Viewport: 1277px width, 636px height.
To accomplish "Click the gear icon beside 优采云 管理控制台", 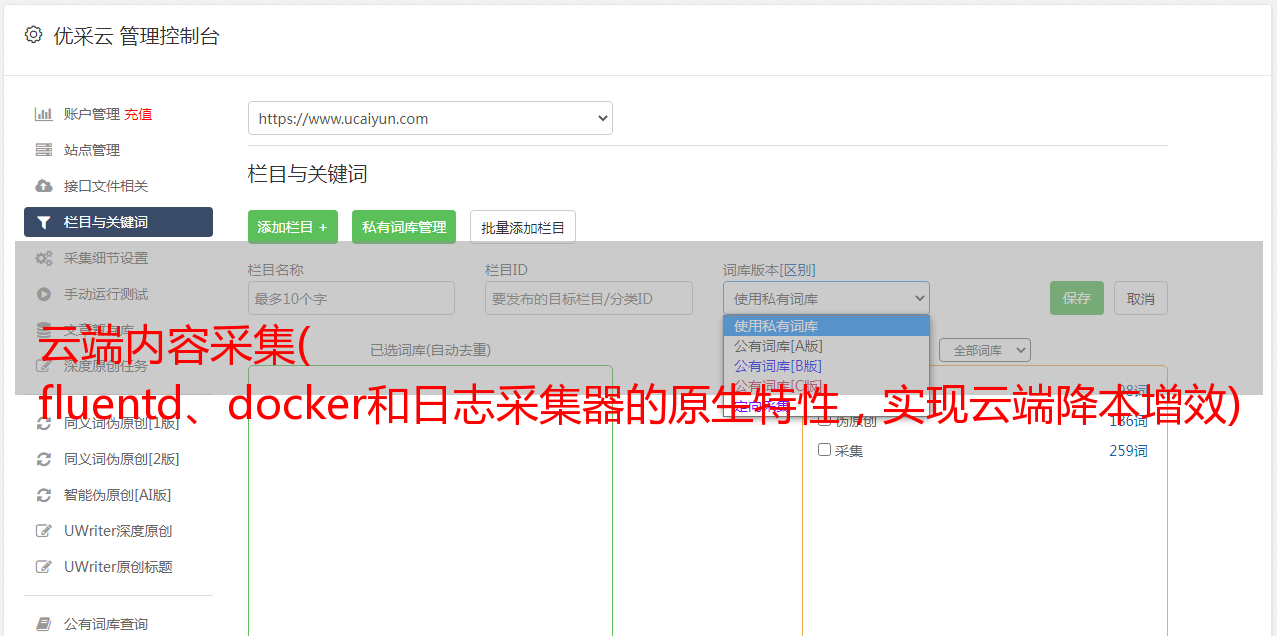I will (x=33, y=35).
